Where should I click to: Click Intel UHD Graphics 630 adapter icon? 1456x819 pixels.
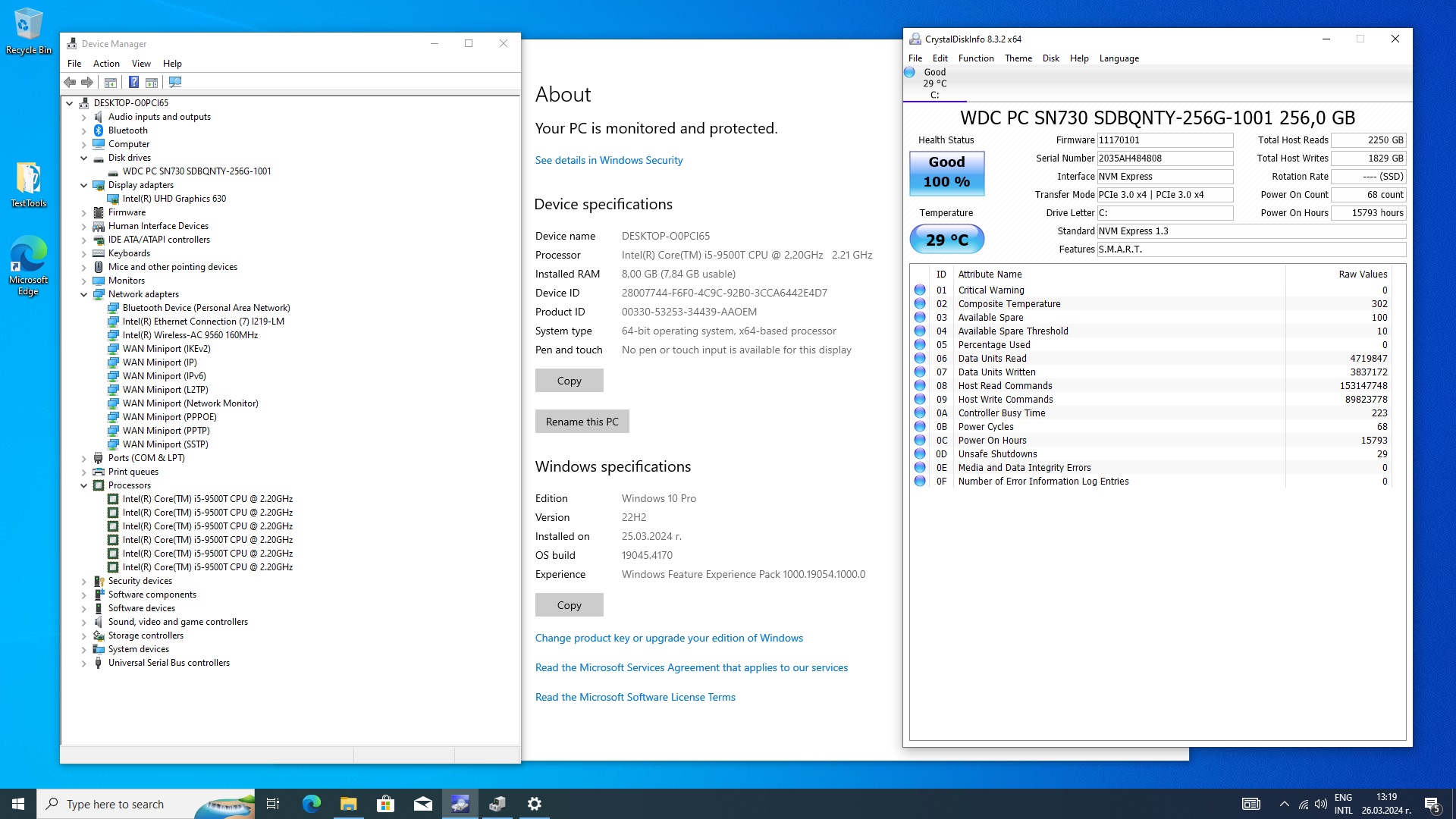pos(113,199)
